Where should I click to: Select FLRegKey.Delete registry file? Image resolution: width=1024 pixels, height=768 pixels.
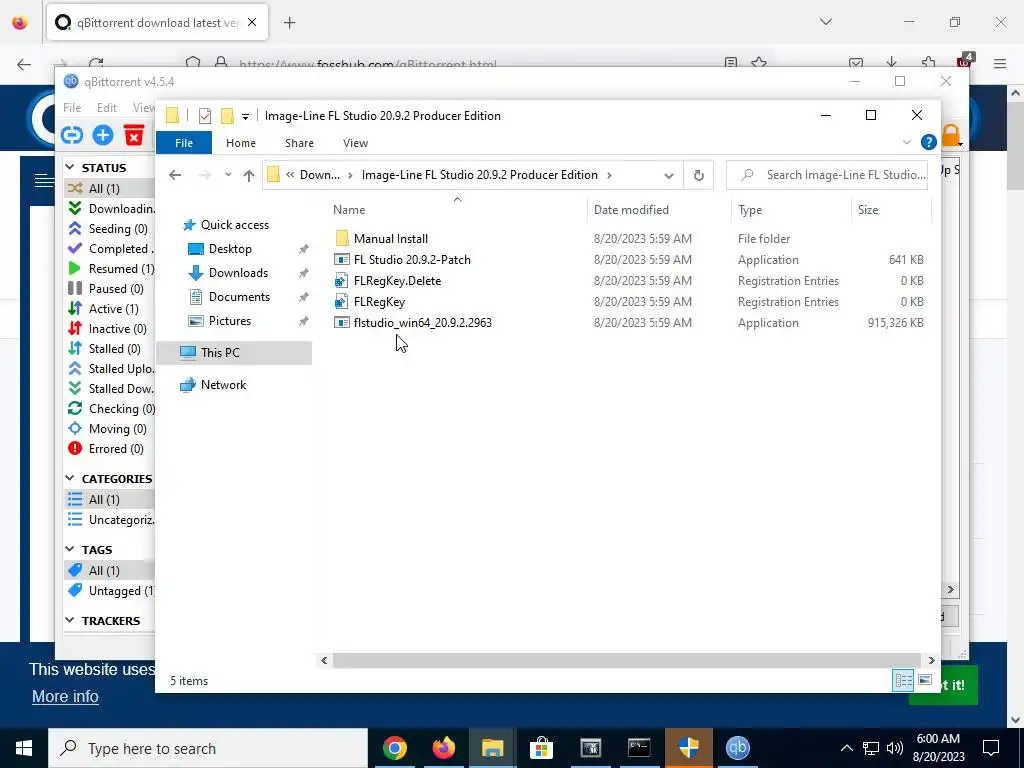tap(397, 281)
